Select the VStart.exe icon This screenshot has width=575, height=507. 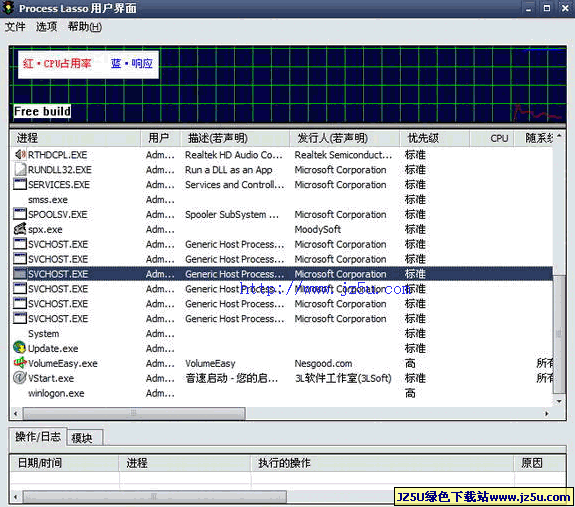[x=20, y=378]
